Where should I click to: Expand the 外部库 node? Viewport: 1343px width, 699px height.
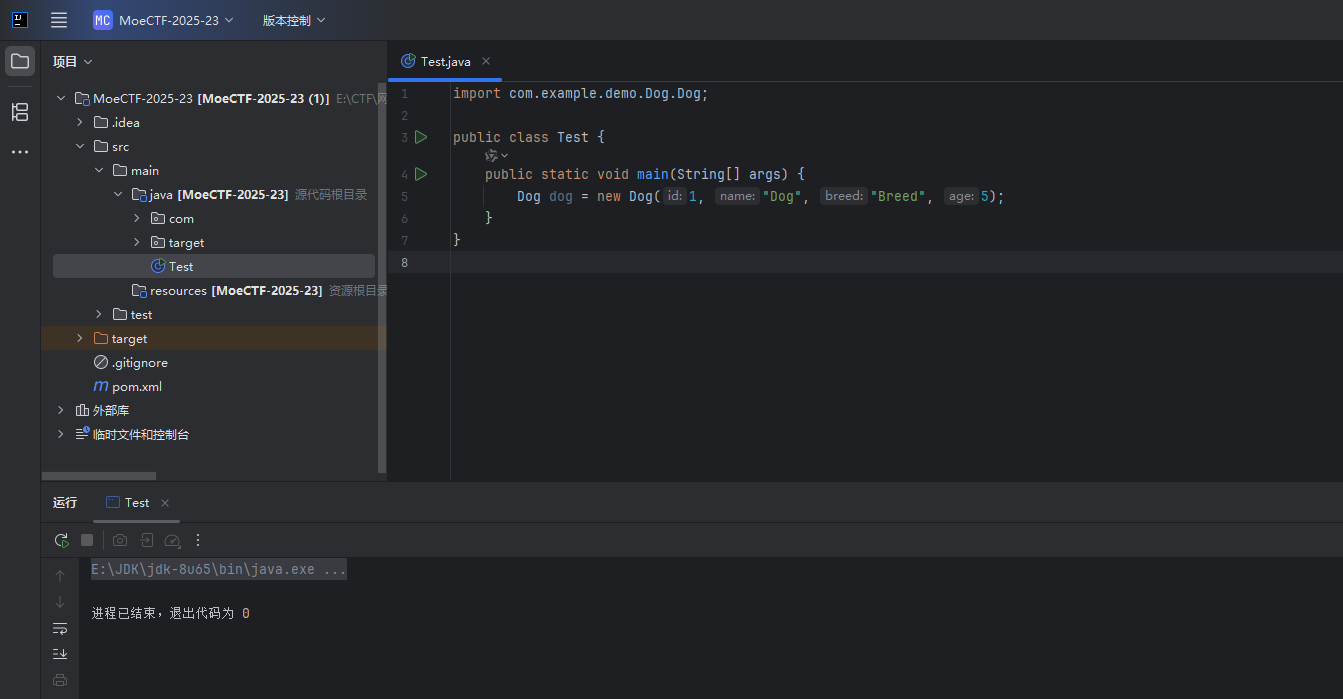[x=61, y=410]
